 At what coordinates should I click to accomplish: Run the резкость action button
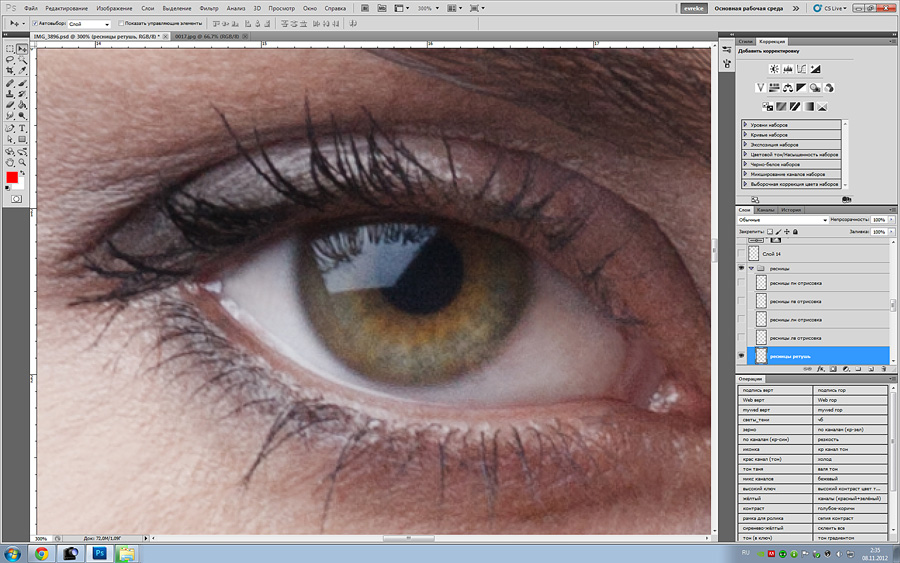[850, 439]
